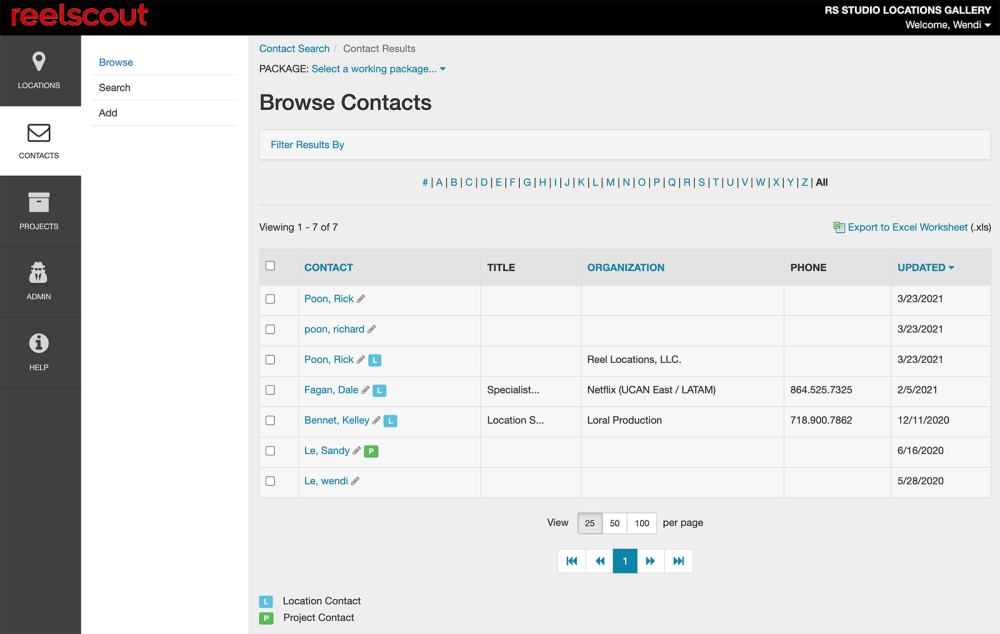Screen dimensions: 1000x634
Task: Click the pencil icon next to poon, richard
Action: pyautogui.click(x=371, y=329)
